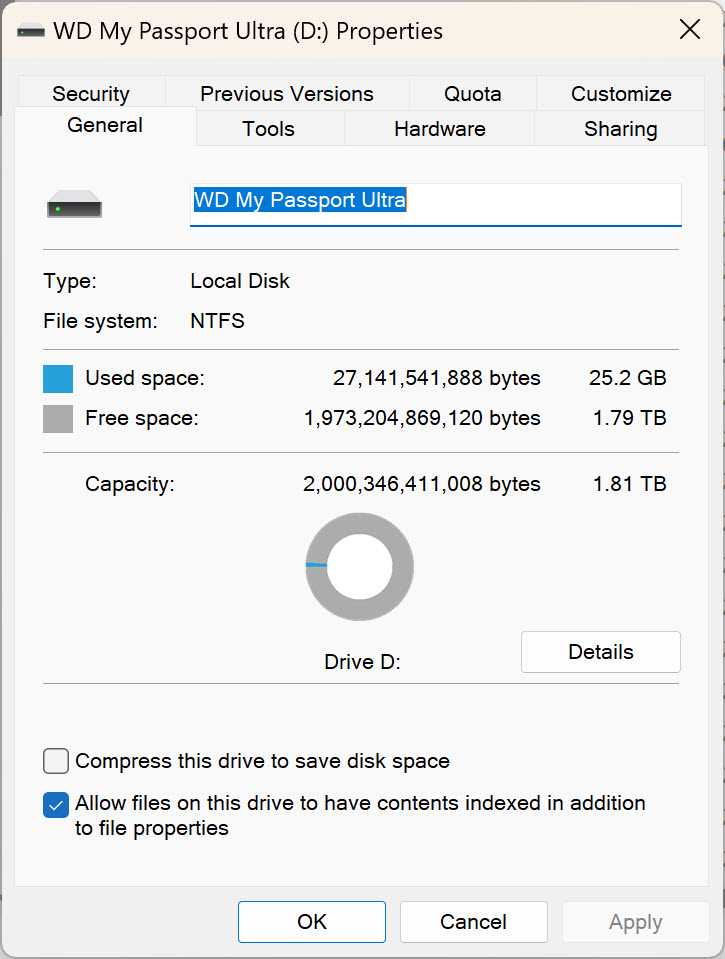Switch to the Hardware tab
This screenshot has width=725, height=959.
click(440, 128)
